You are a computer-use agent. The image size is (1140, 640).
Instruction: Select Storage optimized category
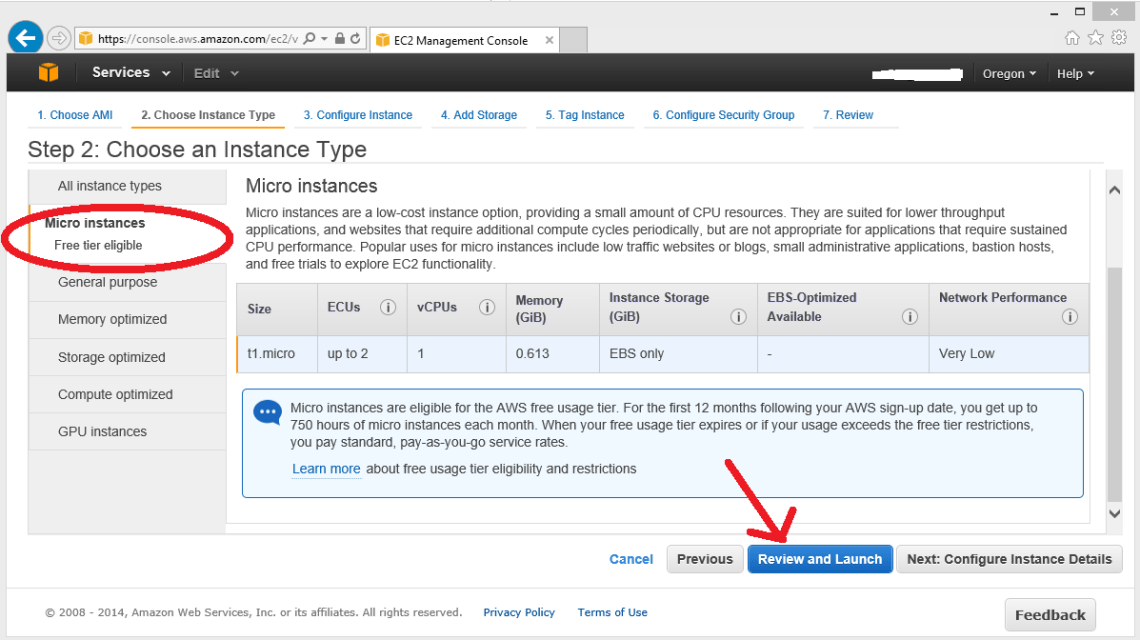(127, 357)
